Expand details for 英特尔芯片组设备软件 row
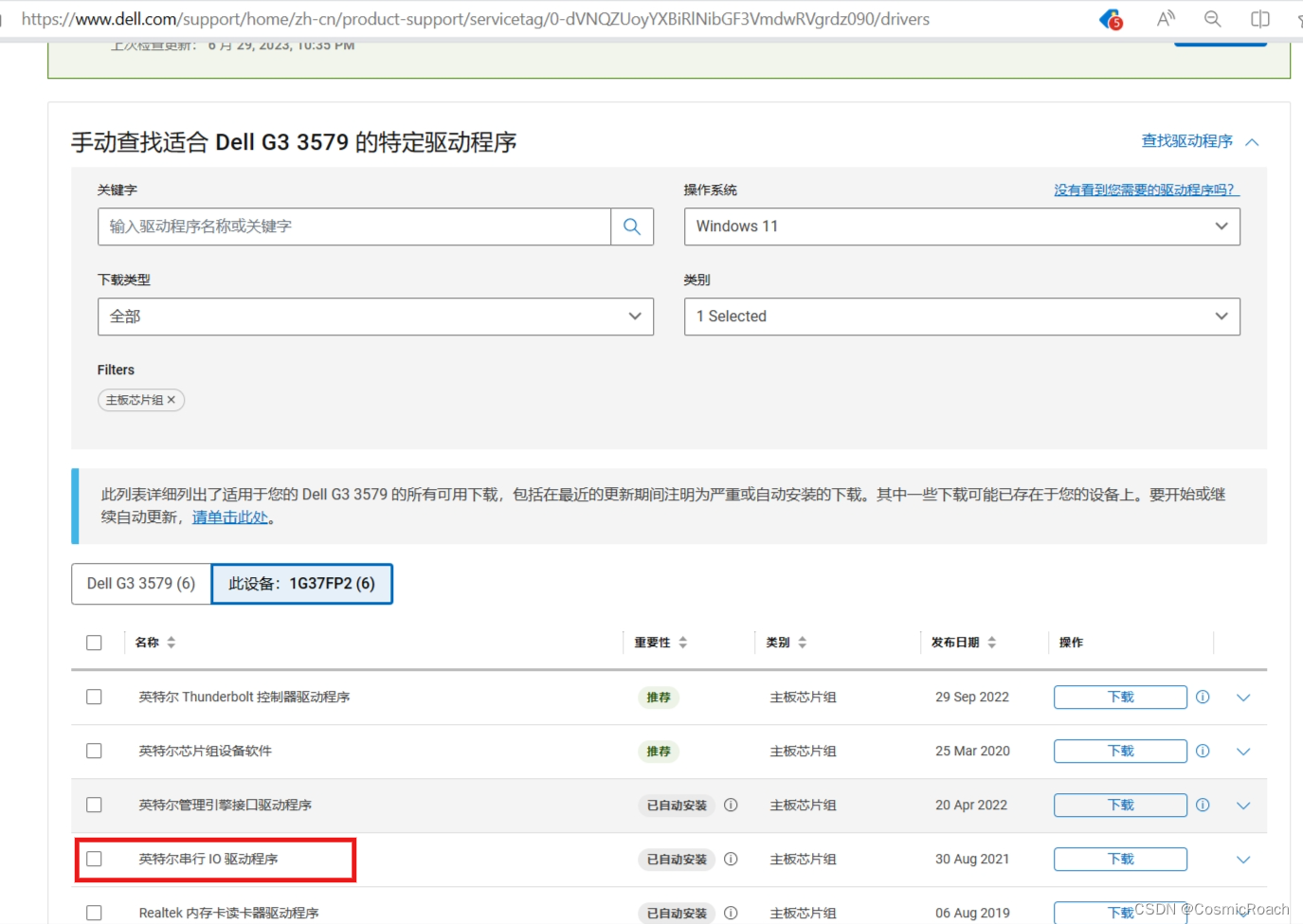The height and width of the screenshot is (924, 1303). [1243, 752]
